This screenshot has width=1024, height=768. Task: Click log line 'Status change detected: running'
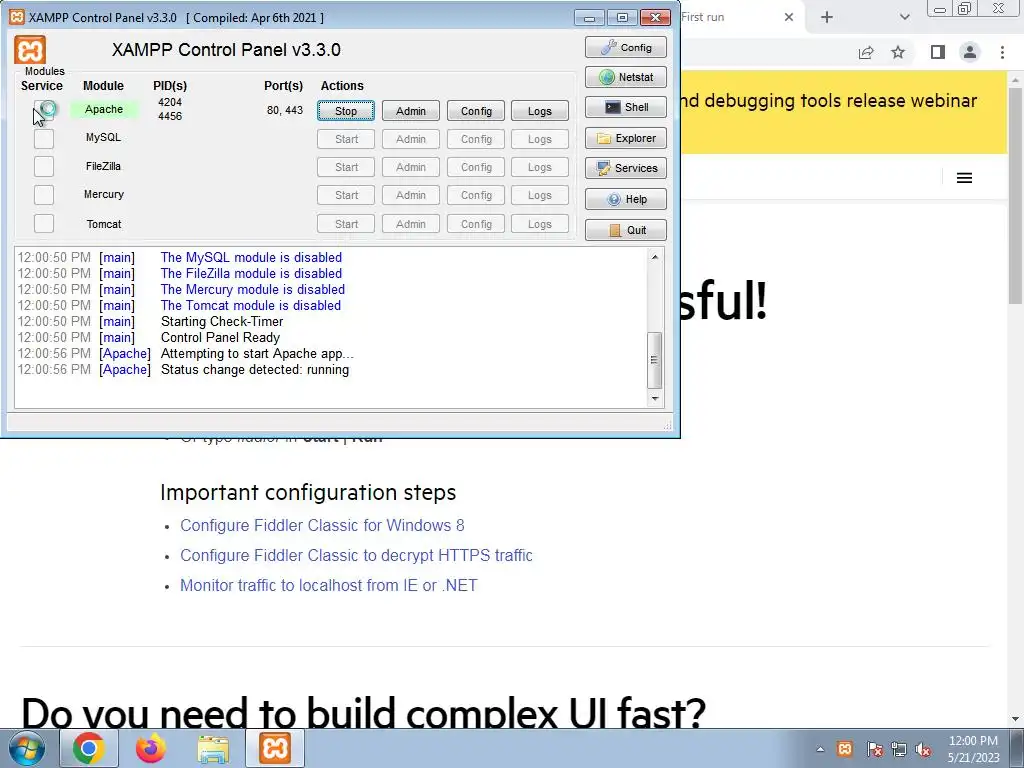[x=255, y=370]
